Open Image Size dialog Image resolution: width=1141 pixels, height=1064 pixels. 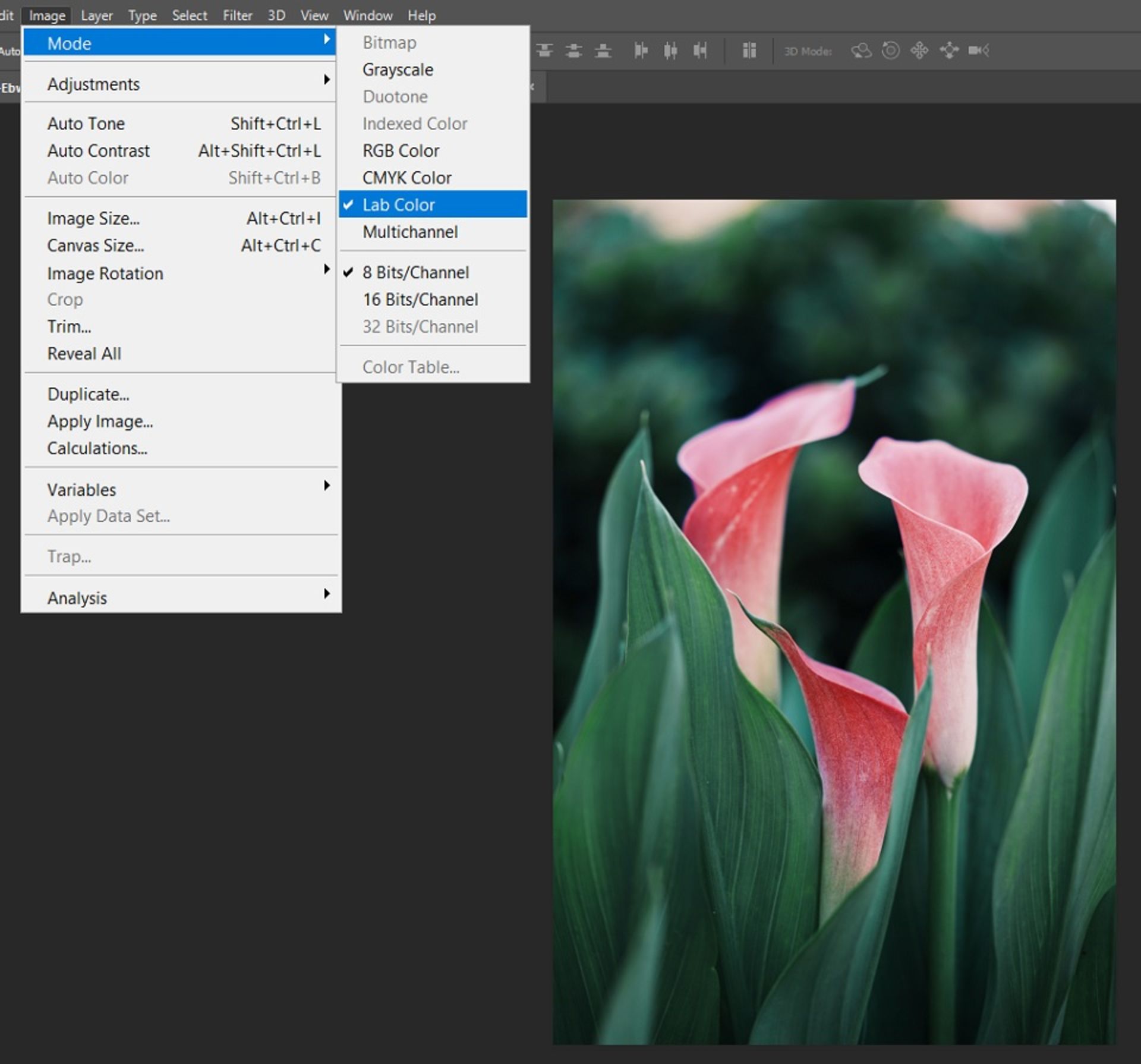[93, 218]
